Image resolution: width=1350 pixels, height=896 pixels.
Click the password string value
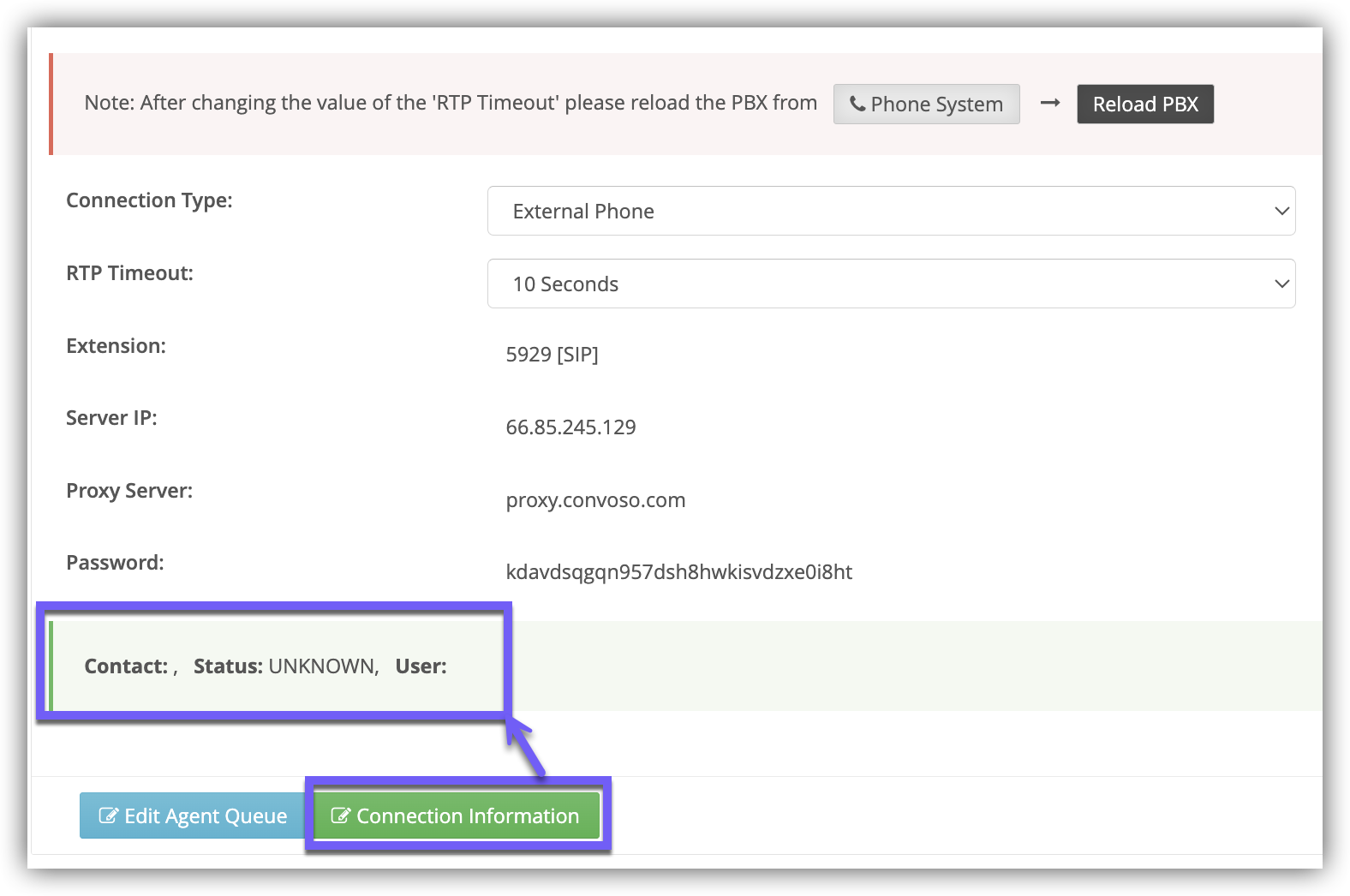[678, 572]
